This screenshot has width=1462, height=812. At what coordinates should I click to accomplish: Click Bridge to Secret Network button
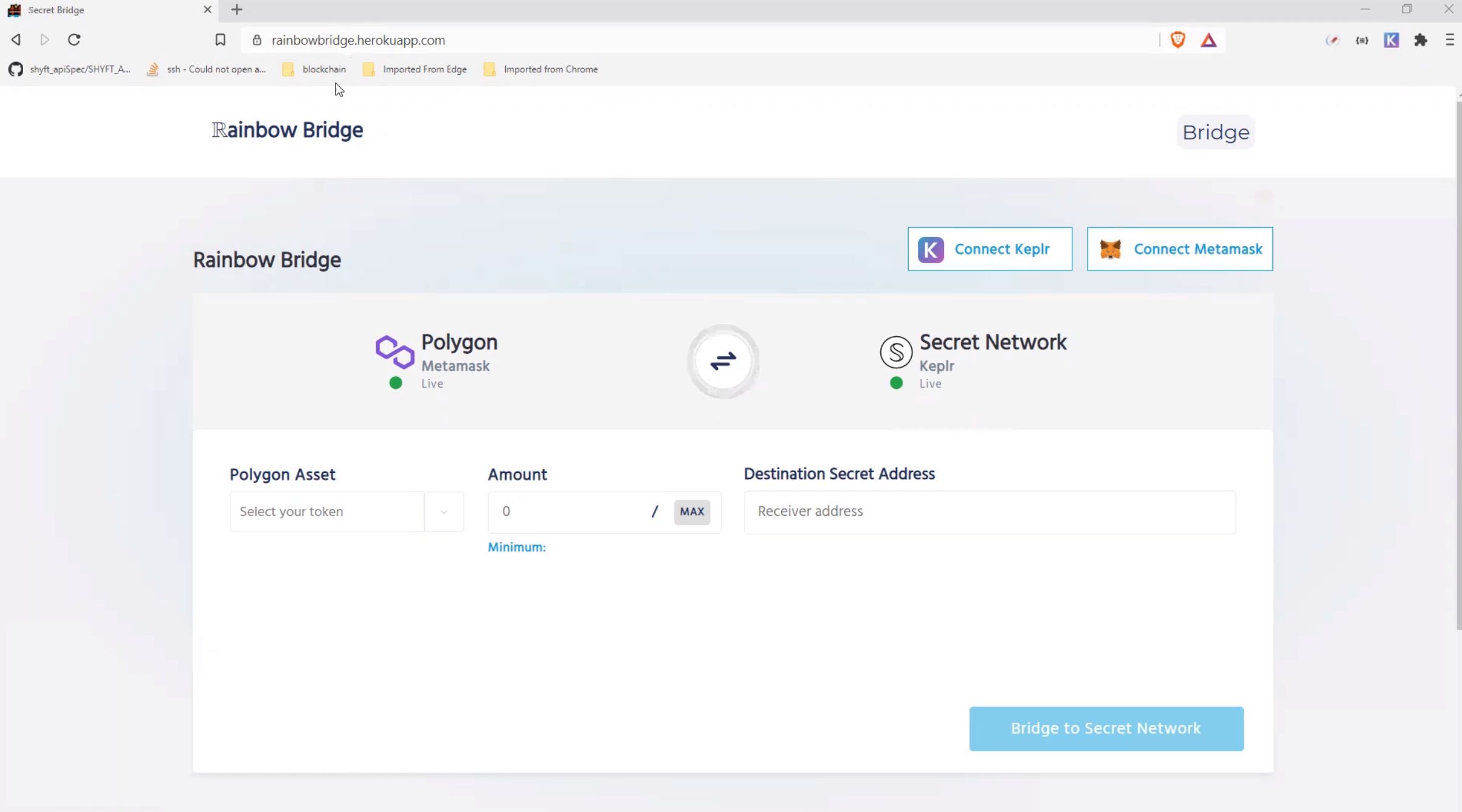tap(1106, 728)
